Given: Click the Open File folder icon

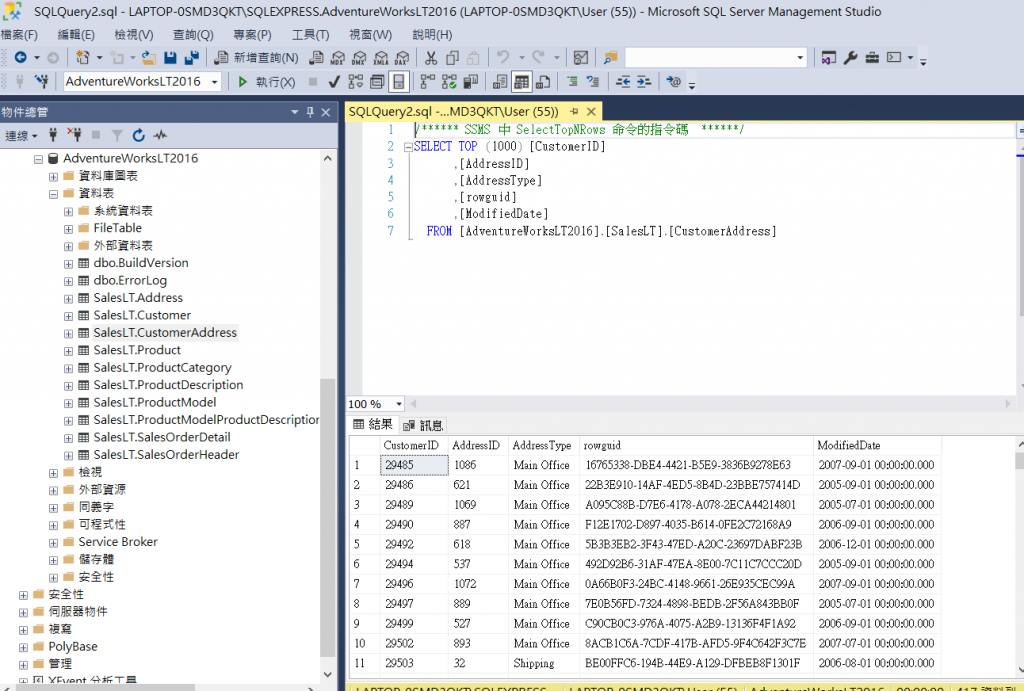Looking at the screenshot, I should point(149,58).
